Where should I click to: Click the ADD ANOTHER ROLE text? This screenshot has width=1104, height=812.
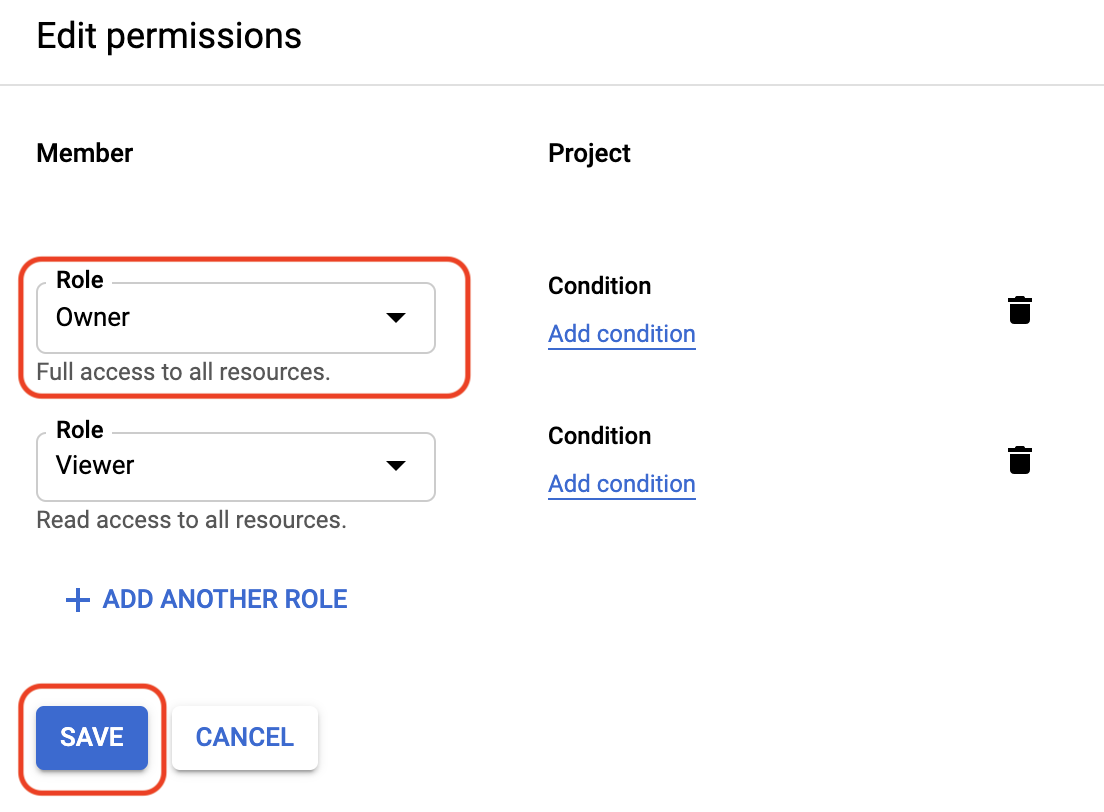pos(225,599)
